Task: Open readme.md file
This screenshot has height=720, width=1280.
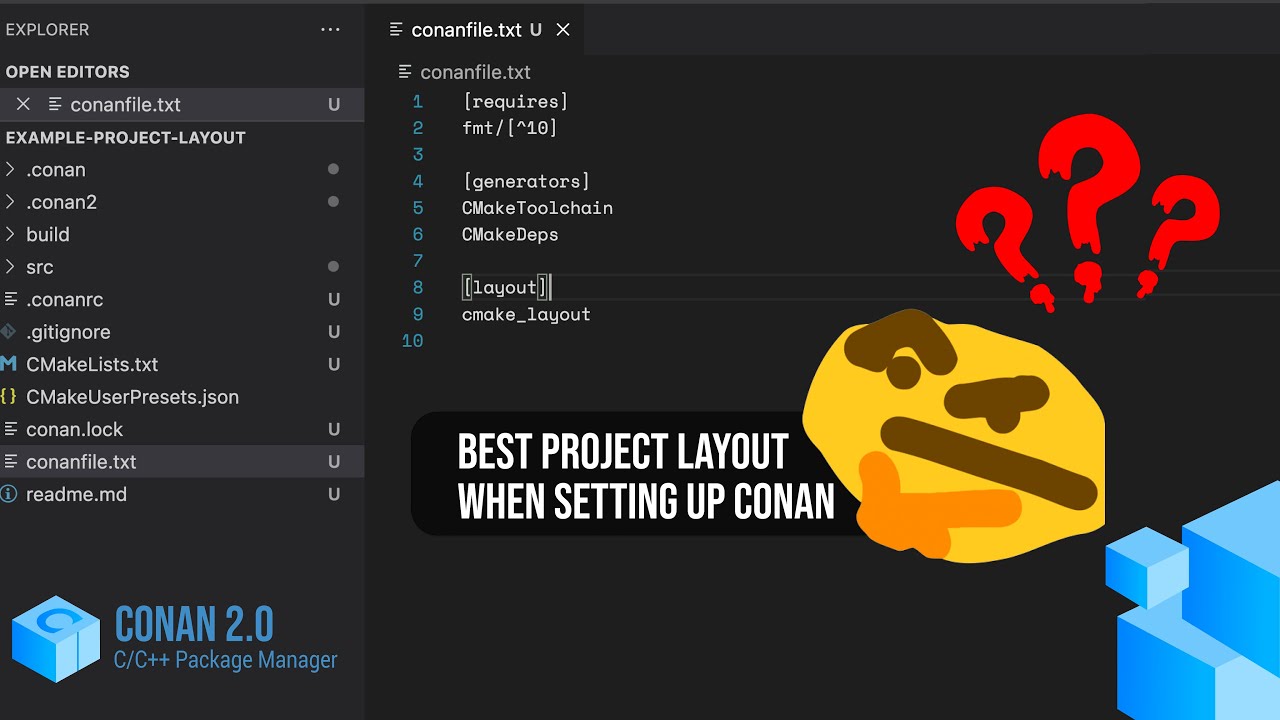Action: click(76, 494)
